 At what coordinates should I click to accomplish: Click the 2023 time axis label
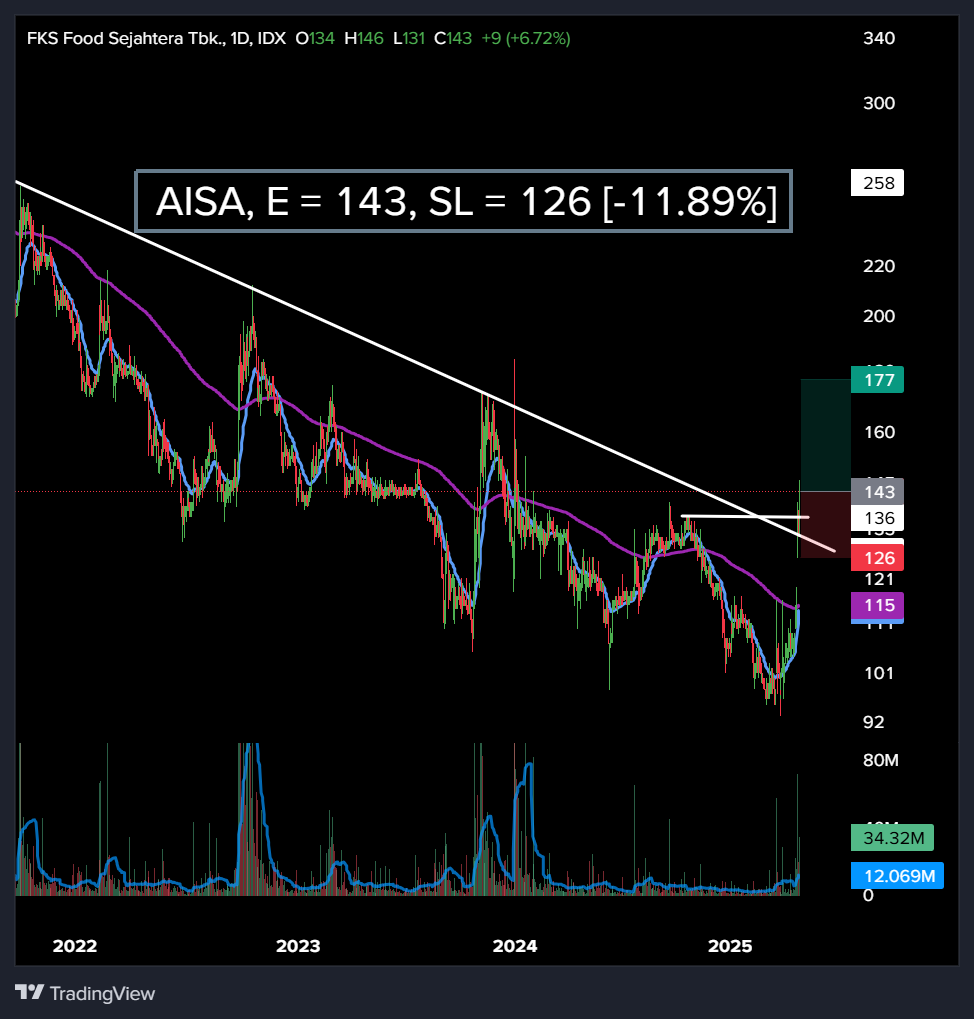click(298, 946)
